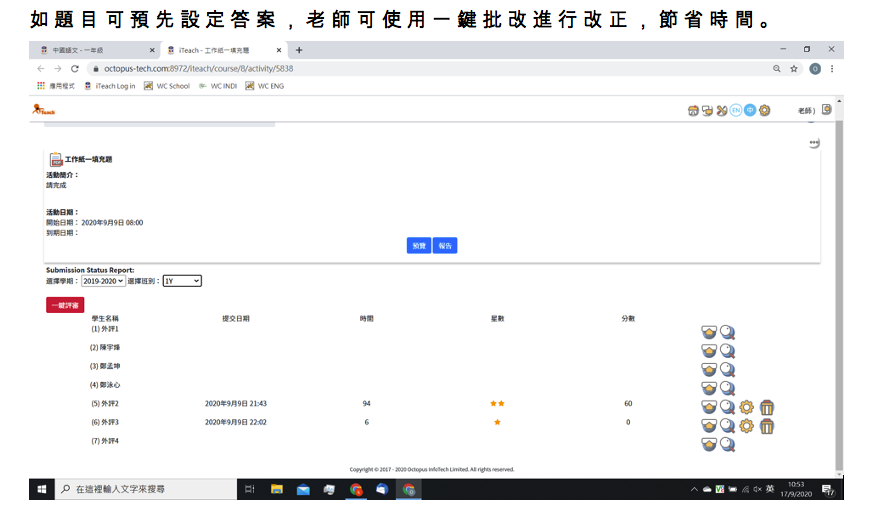Delete the 外評2 submission with trash icon
The width and height of the screenshot is (884, 523).
click(767, 407)
